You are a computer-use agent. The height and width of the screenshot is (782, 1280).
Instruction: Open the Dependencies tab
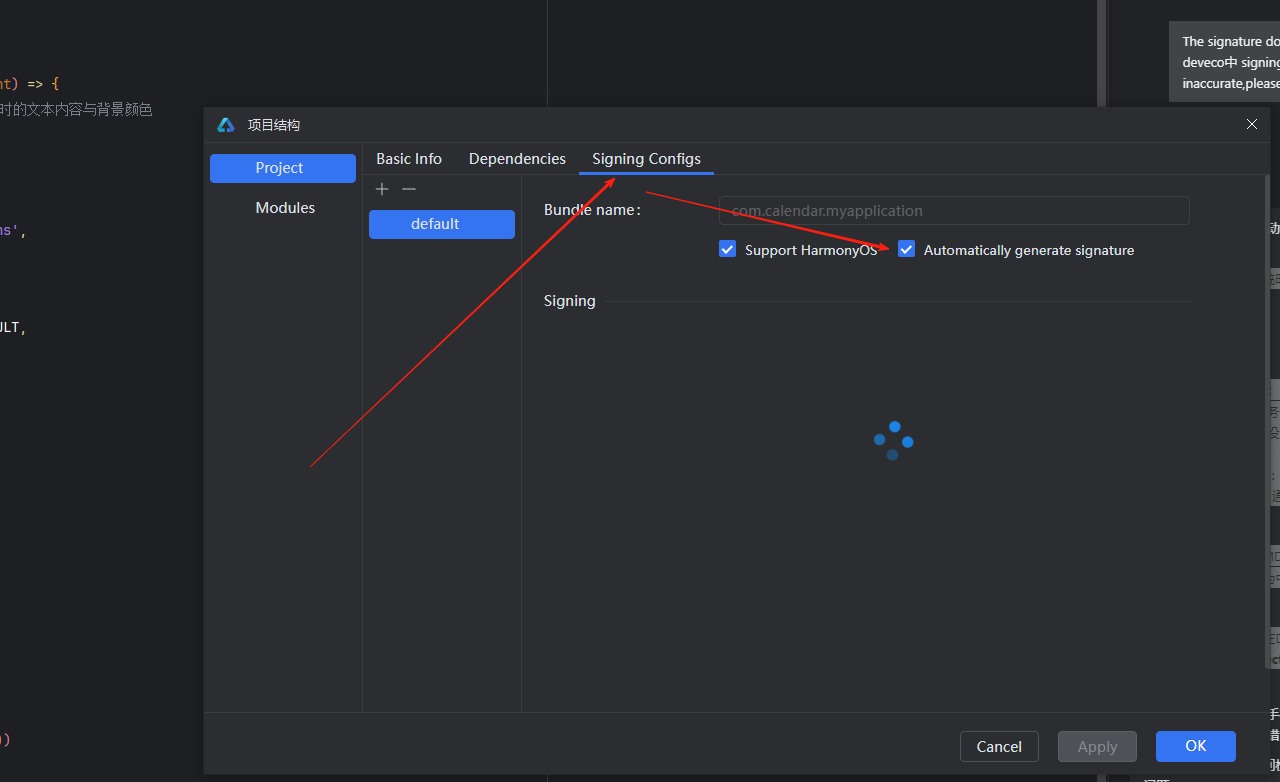(517, 159)
